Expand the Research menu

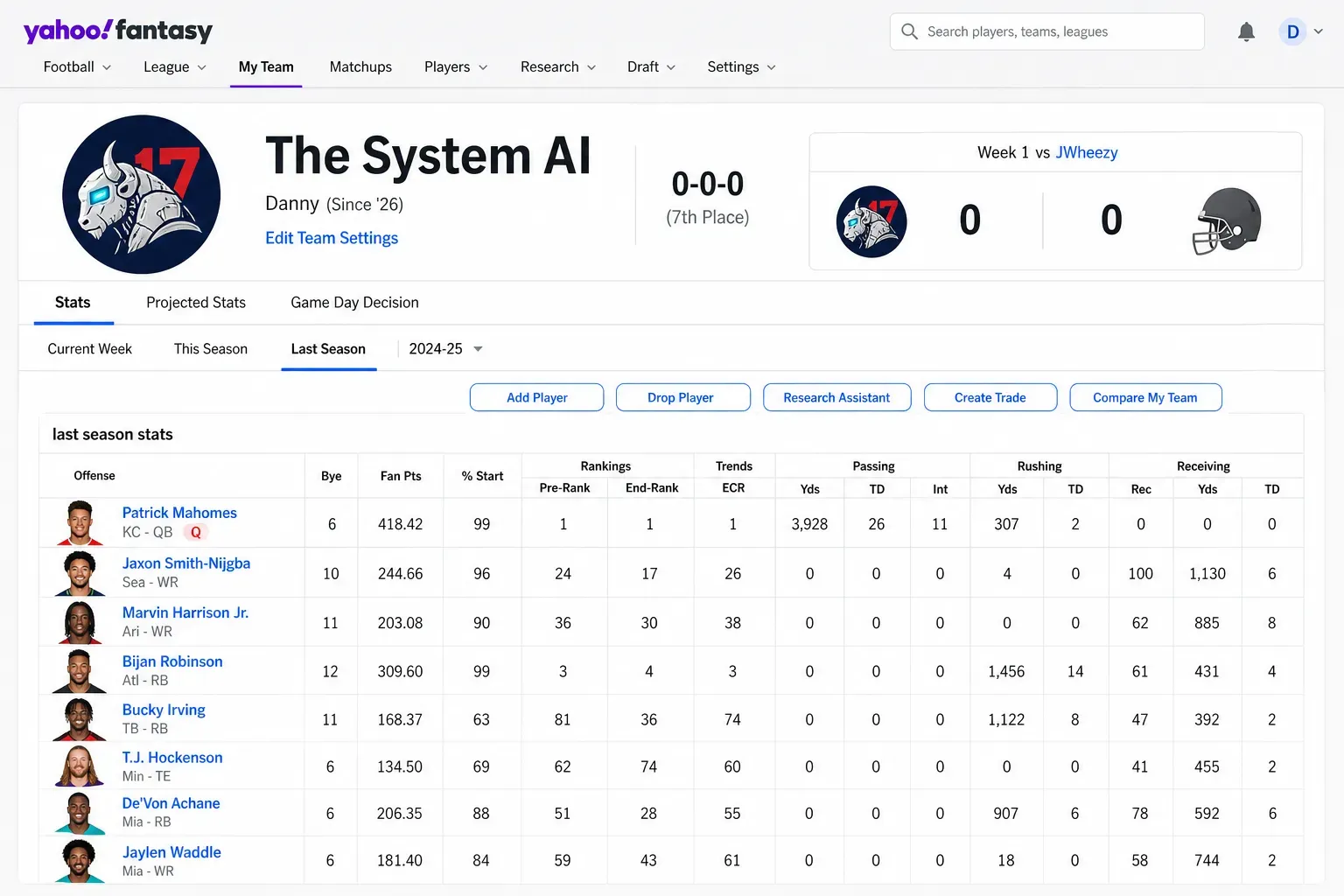click(558, 66)
